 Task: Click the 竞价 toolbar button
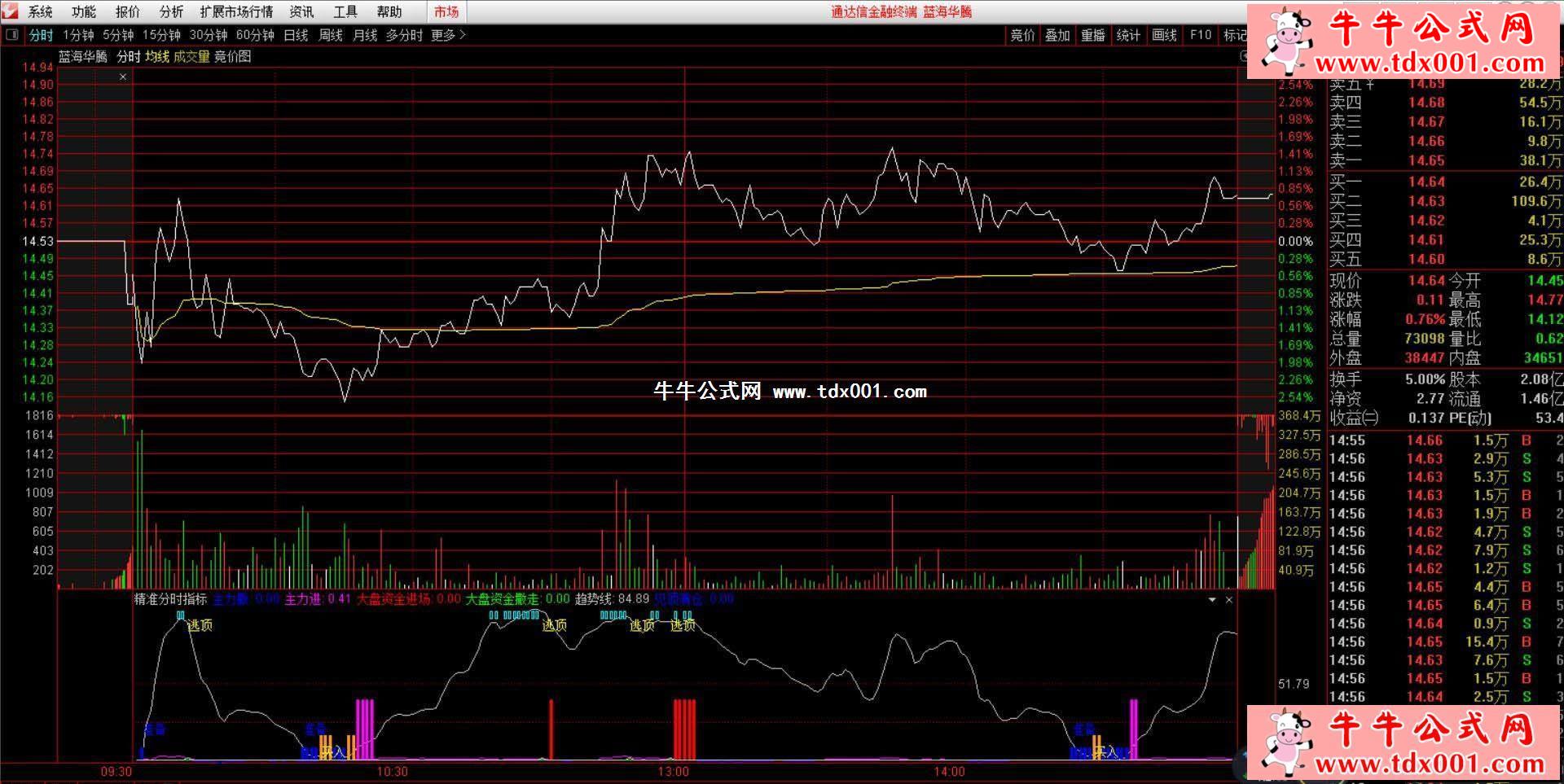coord(1022,35)
